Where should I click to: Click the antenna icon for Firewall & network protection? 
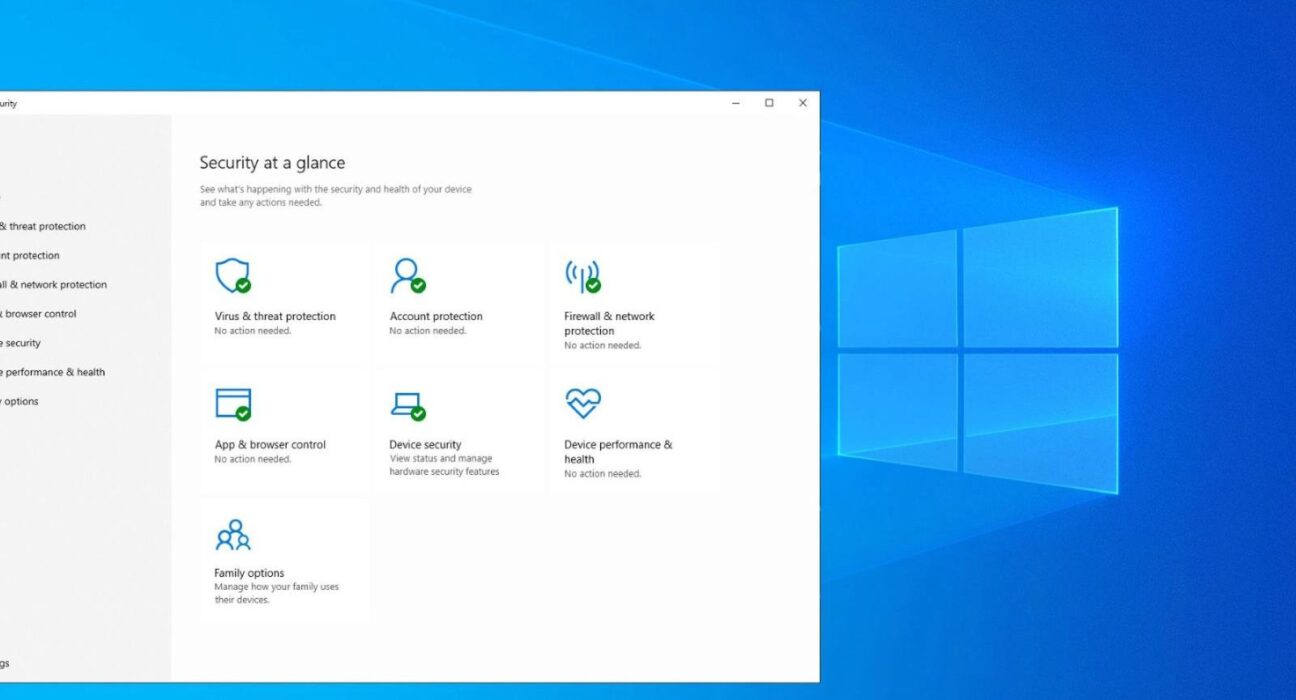tap(582, 276)
